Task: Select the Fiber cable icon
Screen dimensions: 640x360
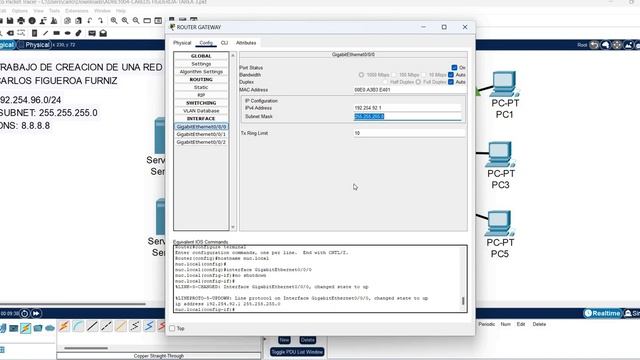Action: [121, 326]
